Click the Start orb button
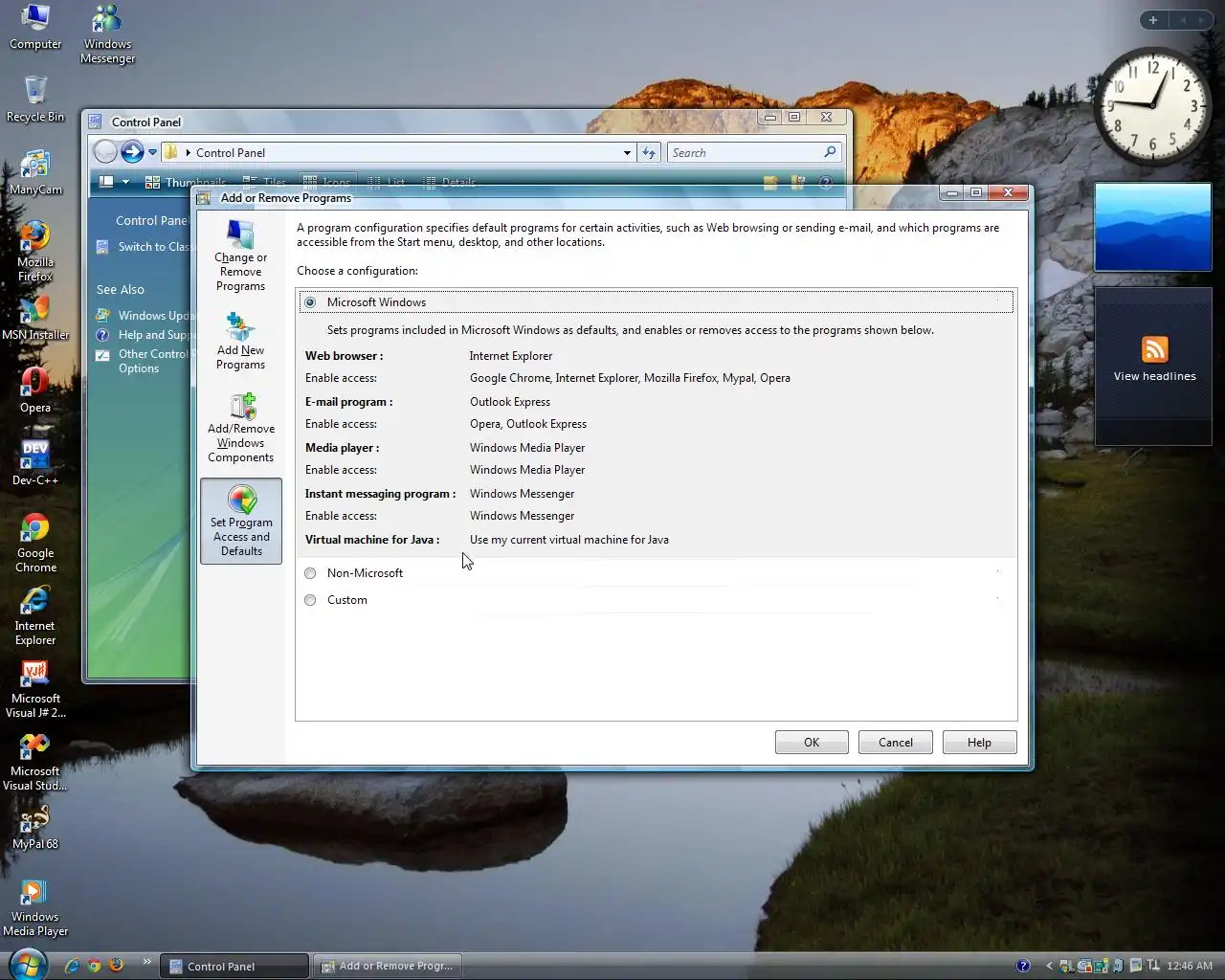The width and height of the screenshot is (1225, 980). [27, 963]
